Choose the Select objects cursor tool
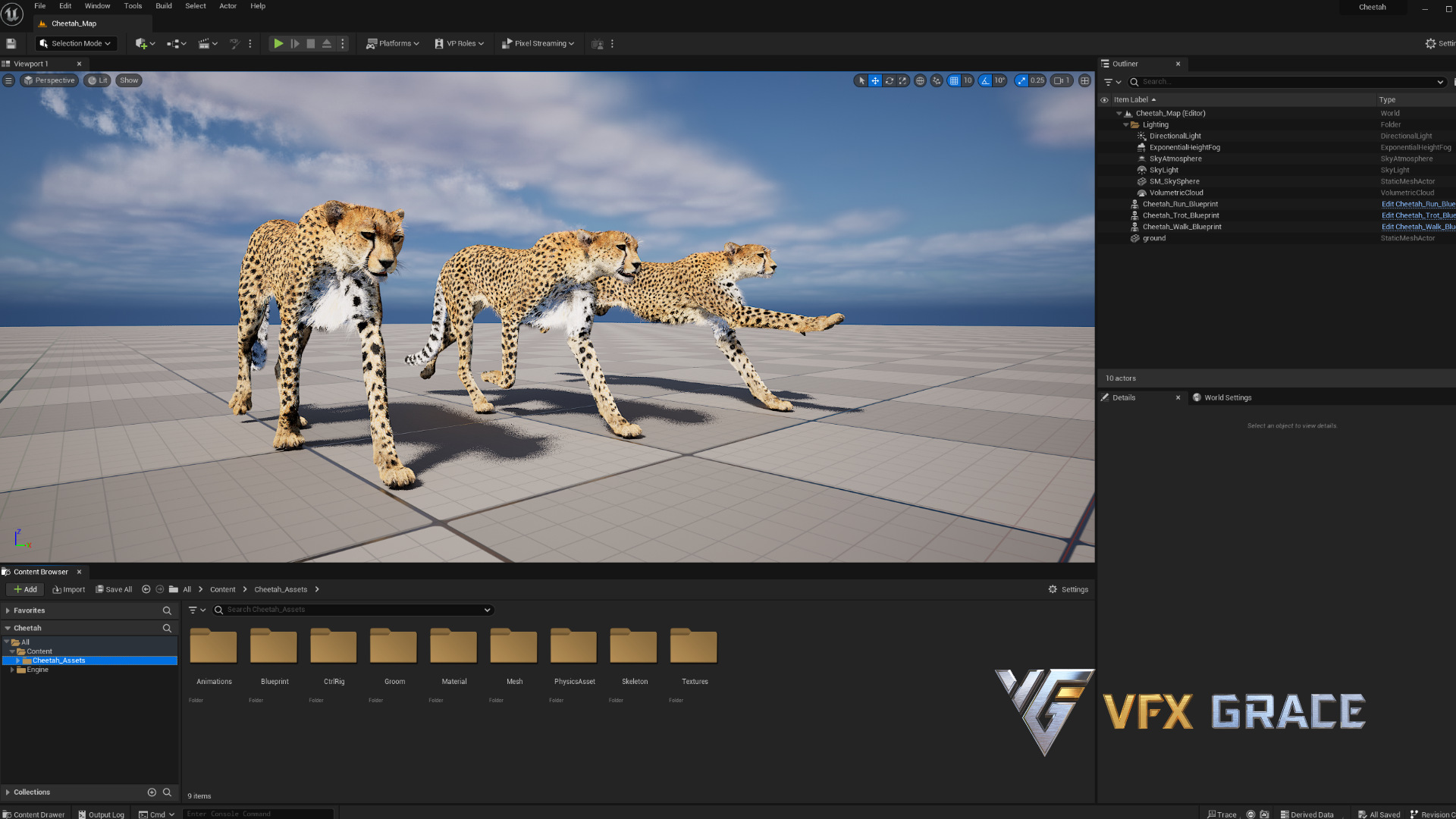This screenshot has height=819, width=1456. pyautogui.click(x=861, y=80)
